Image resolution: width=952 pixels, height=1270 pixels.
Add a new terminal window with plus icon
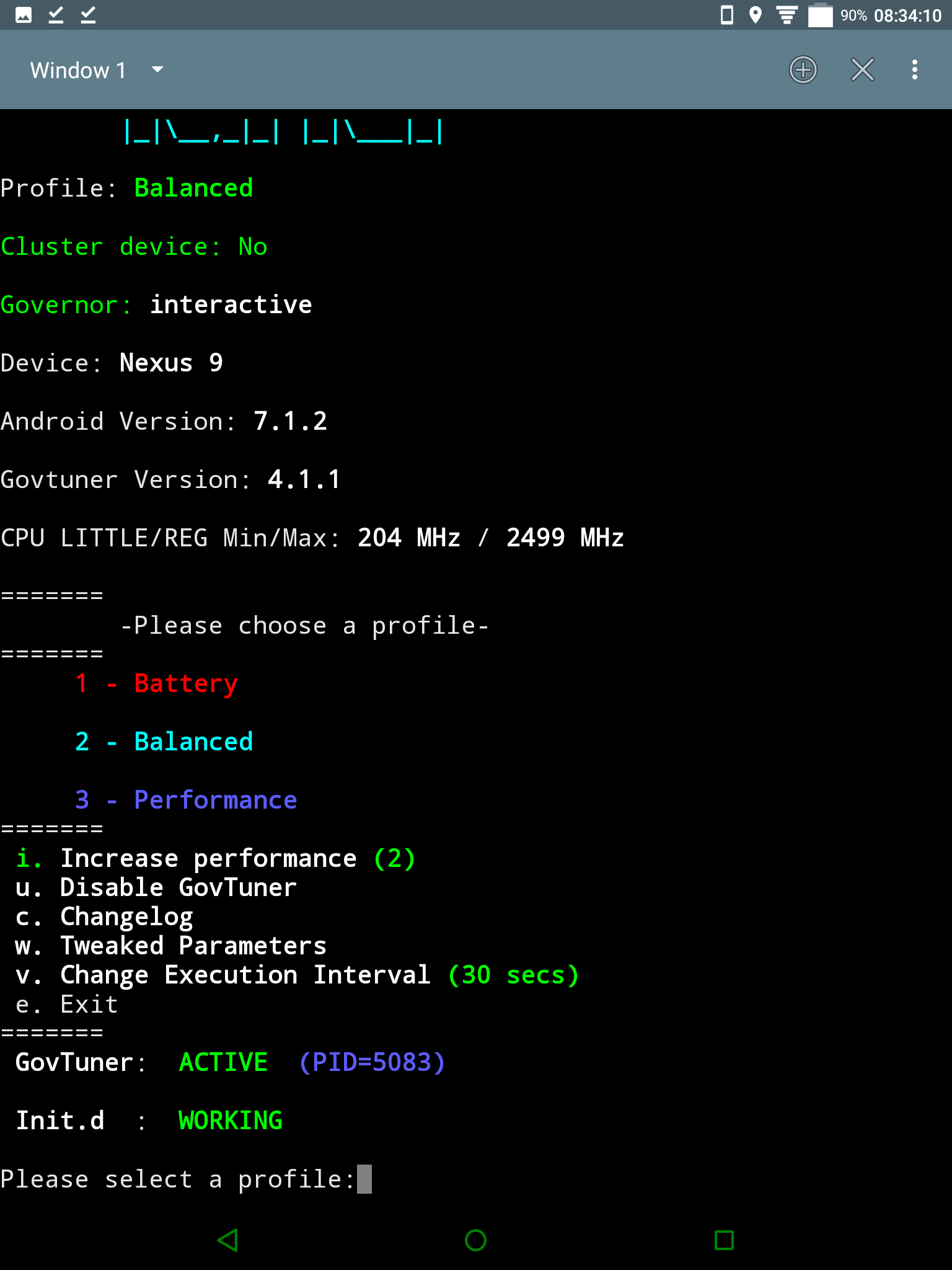pyautogui.click(x=803, y=69)
